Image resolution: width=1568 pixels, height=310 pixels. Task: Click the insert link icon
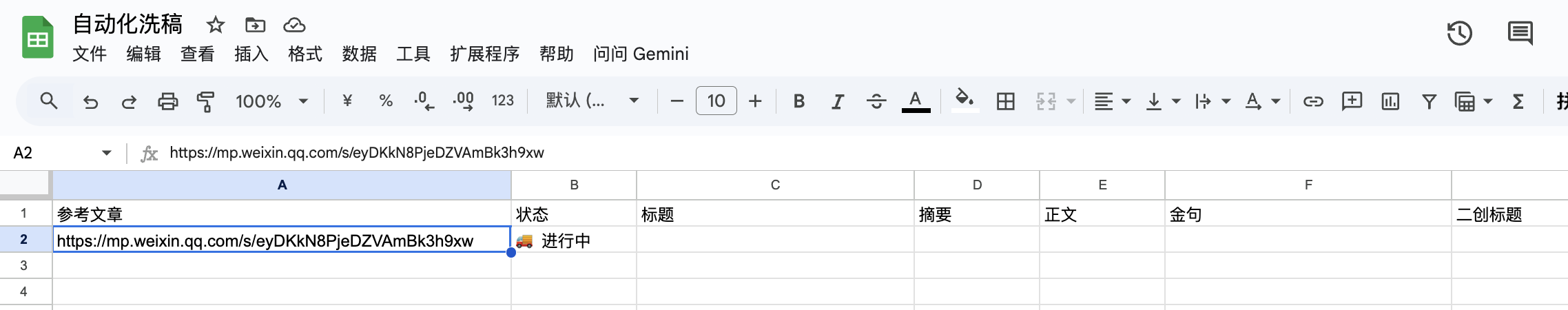(x=1313, y=102)
